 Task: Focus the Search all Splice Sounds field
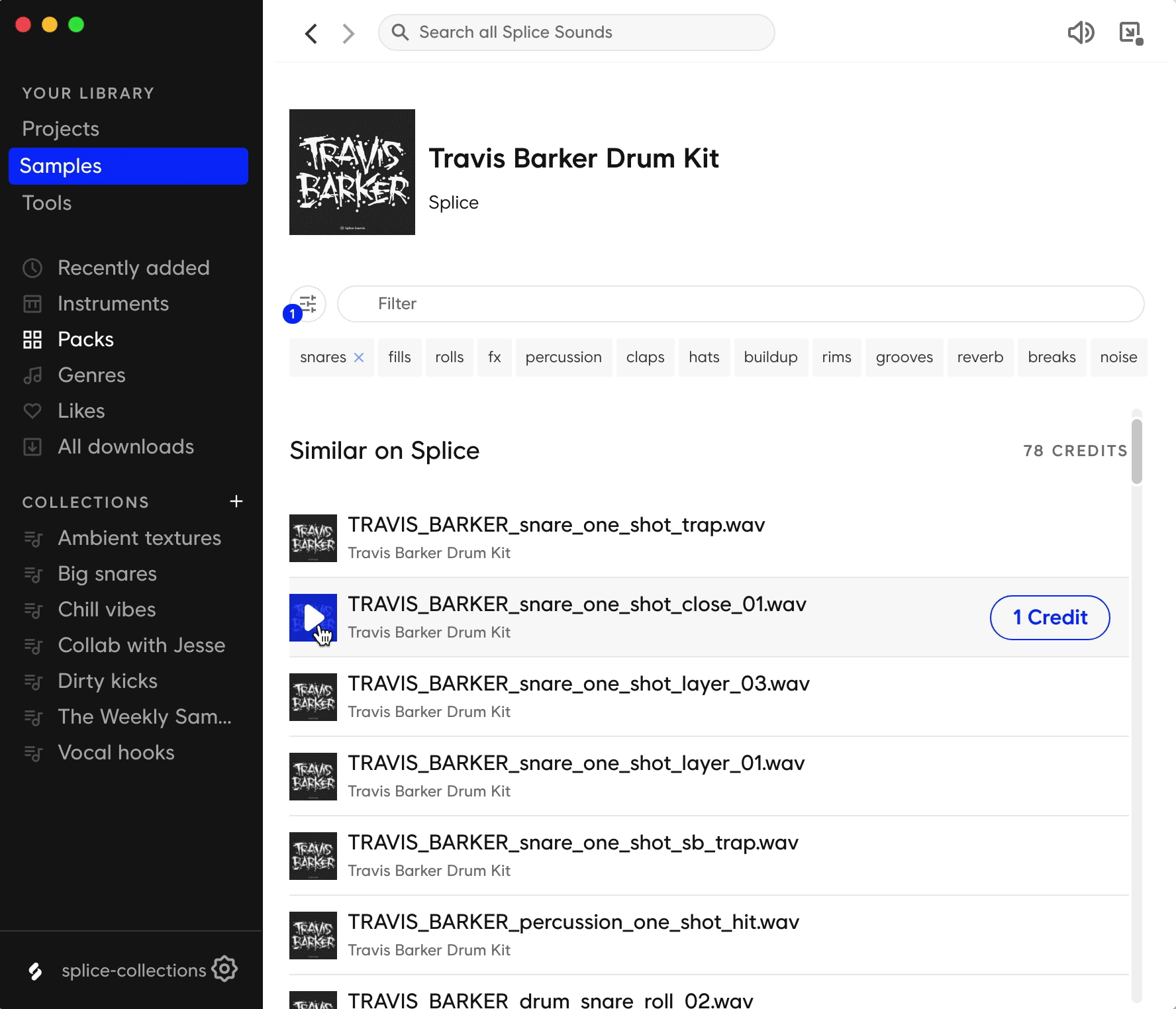[x=577, y=32]
